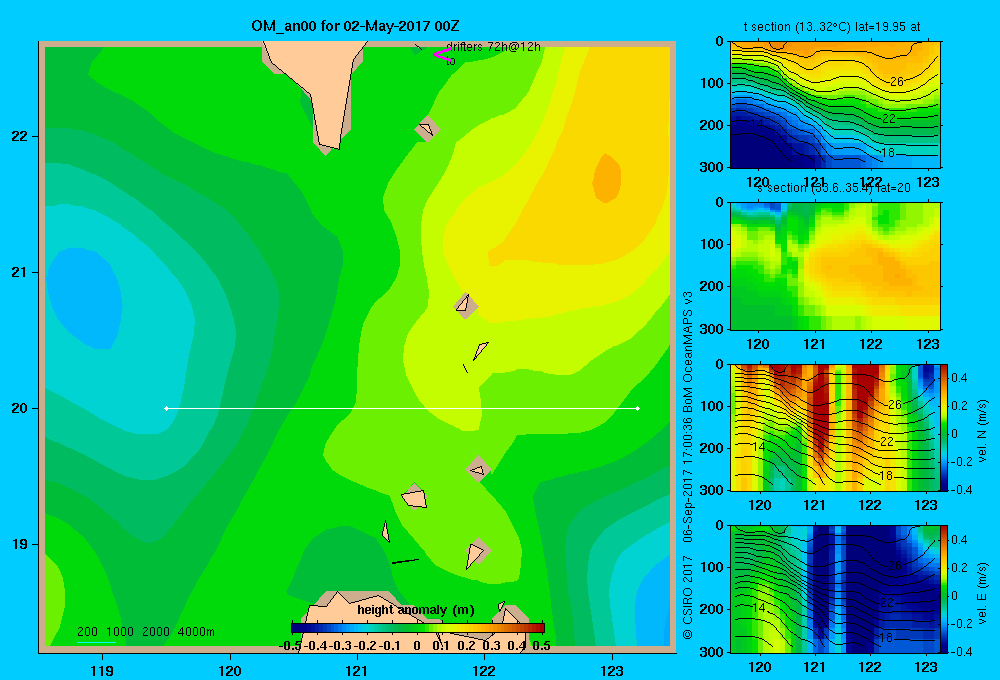Viewport: 1000px width, 680px height.
Task: Click longitude label 119 on the main map
Action: click(x=102, y=670)
